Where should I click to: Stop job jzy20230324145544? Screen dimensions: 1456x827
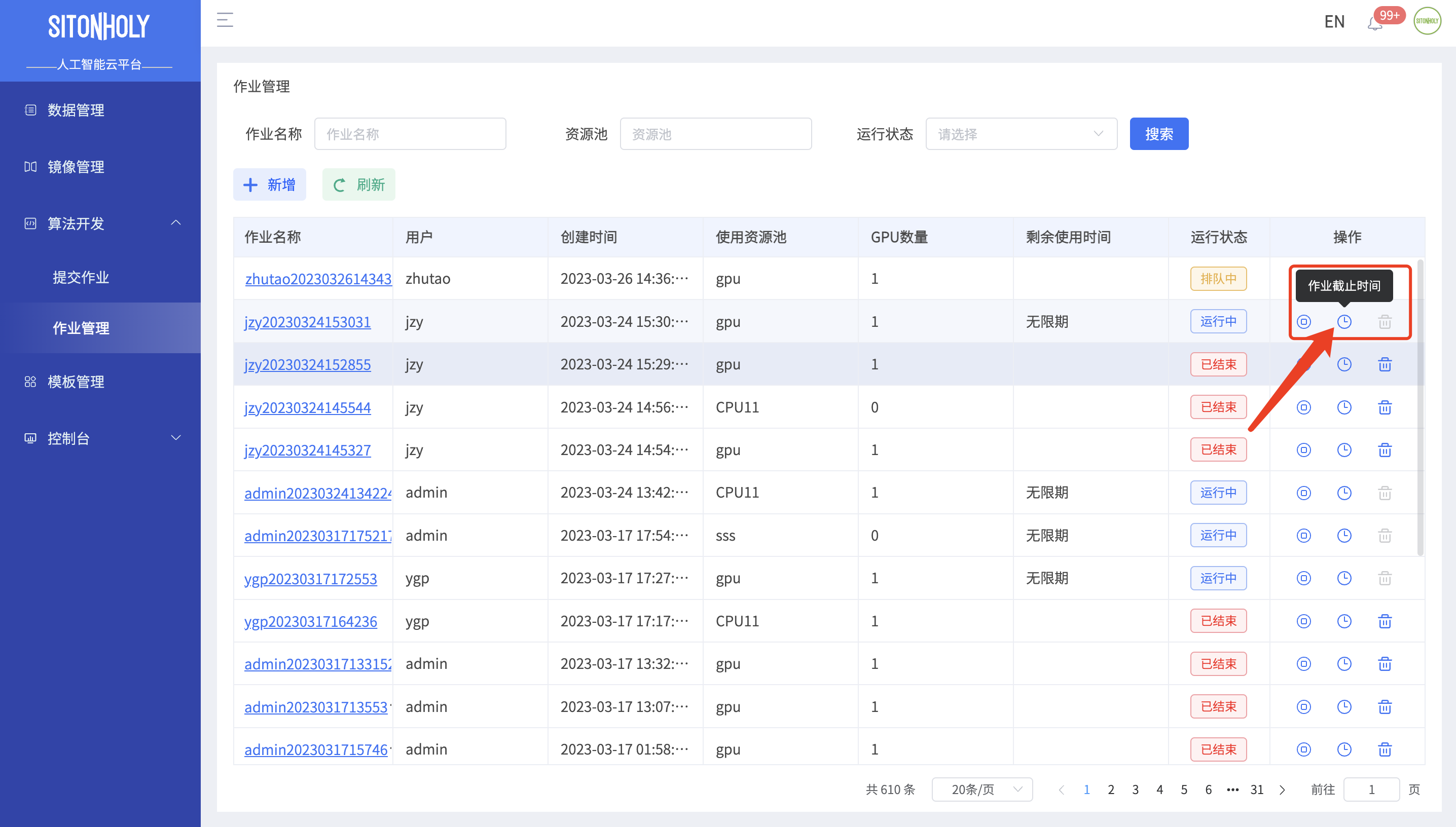tap(1304, 407)
